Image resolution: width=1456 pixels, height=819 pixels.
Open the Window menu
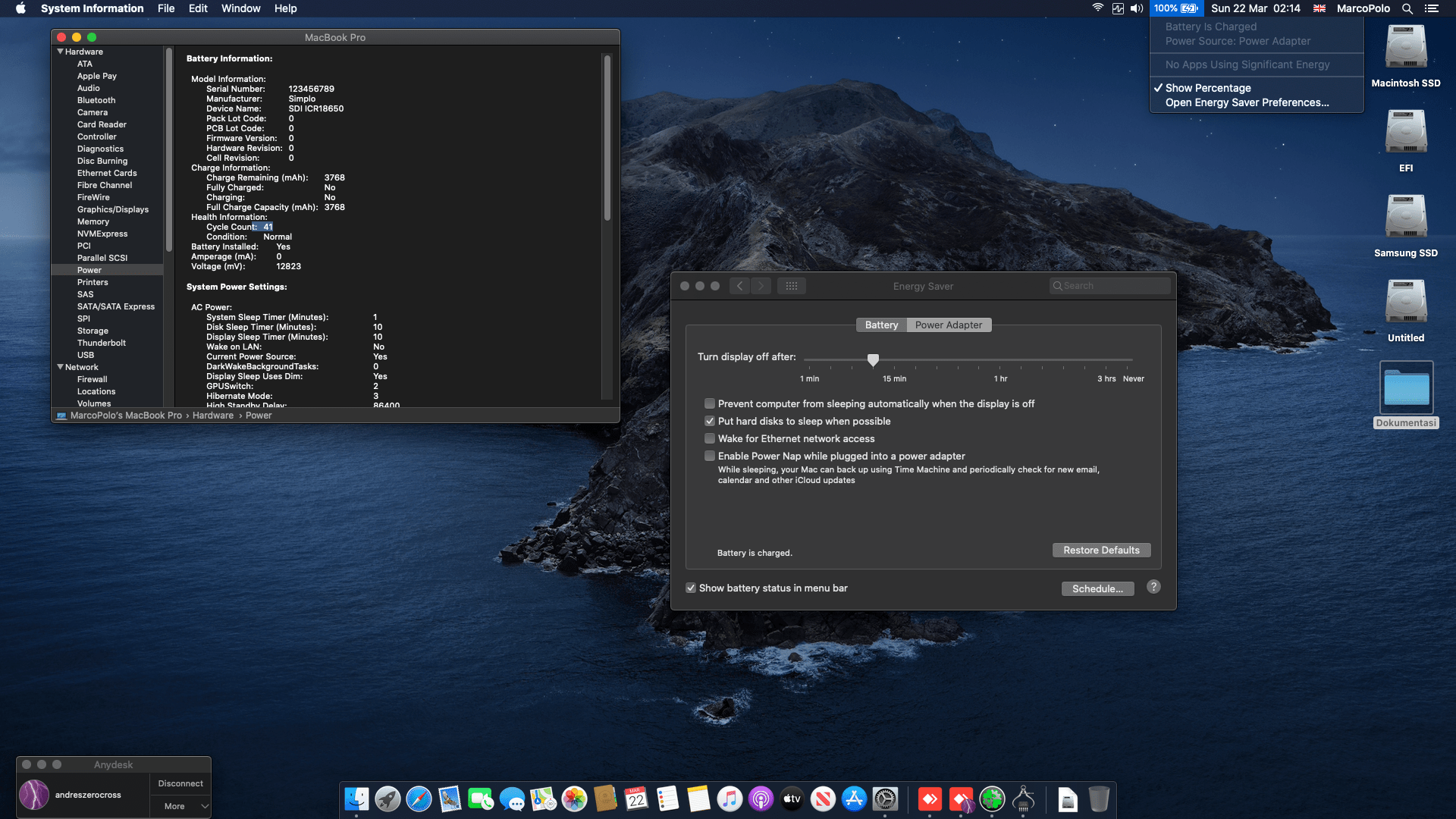pyautogui.click(x=240, y=8)
